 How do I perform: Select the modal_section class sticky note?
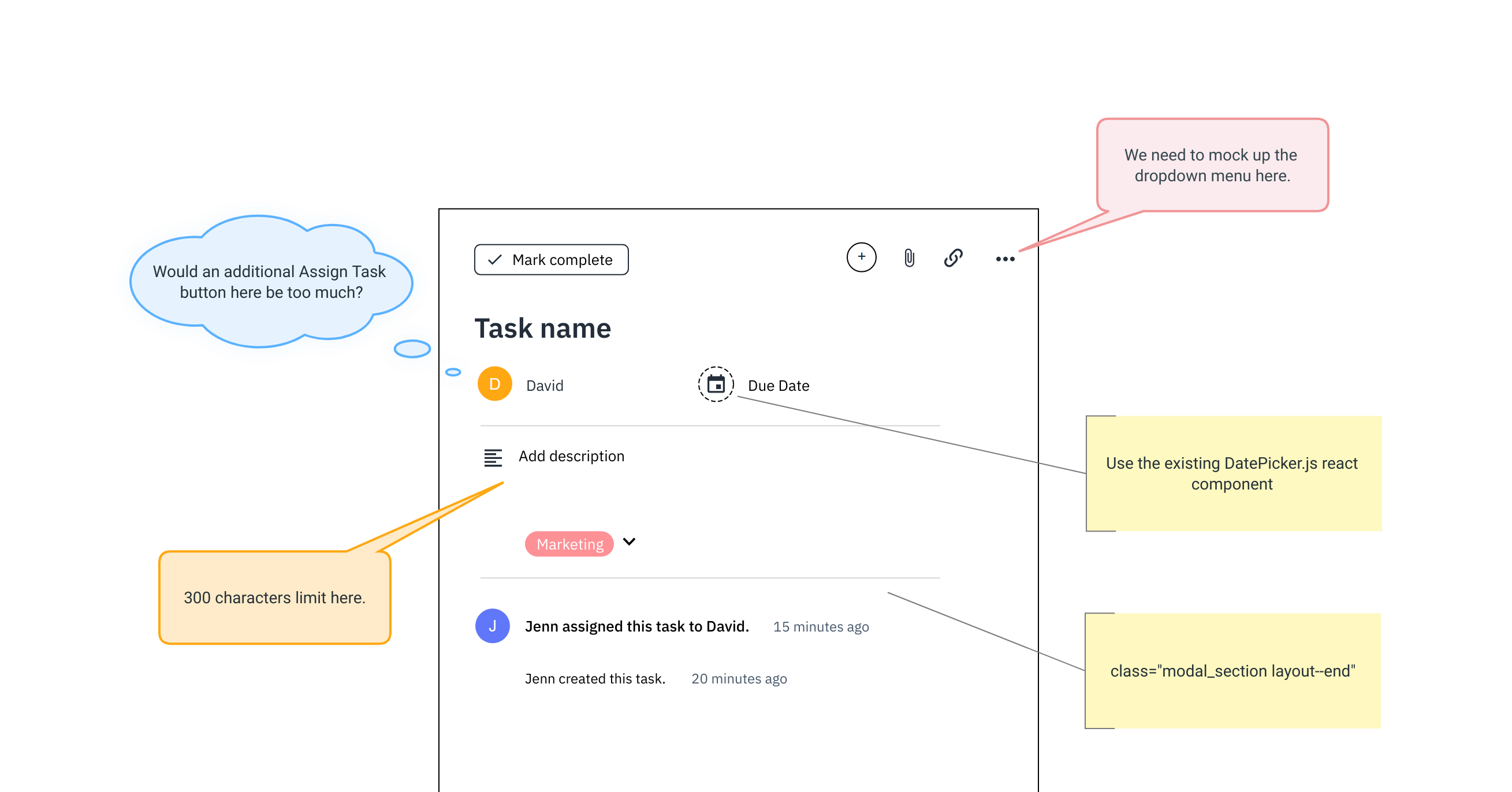click(x=1232, y=671)
